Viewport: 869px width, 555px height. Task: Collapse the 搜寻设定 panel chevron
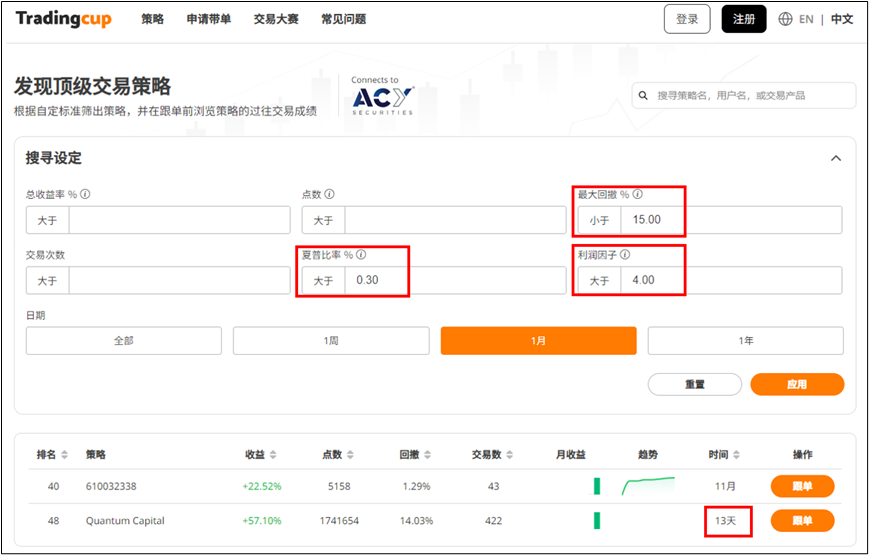[x=836, y=158]
